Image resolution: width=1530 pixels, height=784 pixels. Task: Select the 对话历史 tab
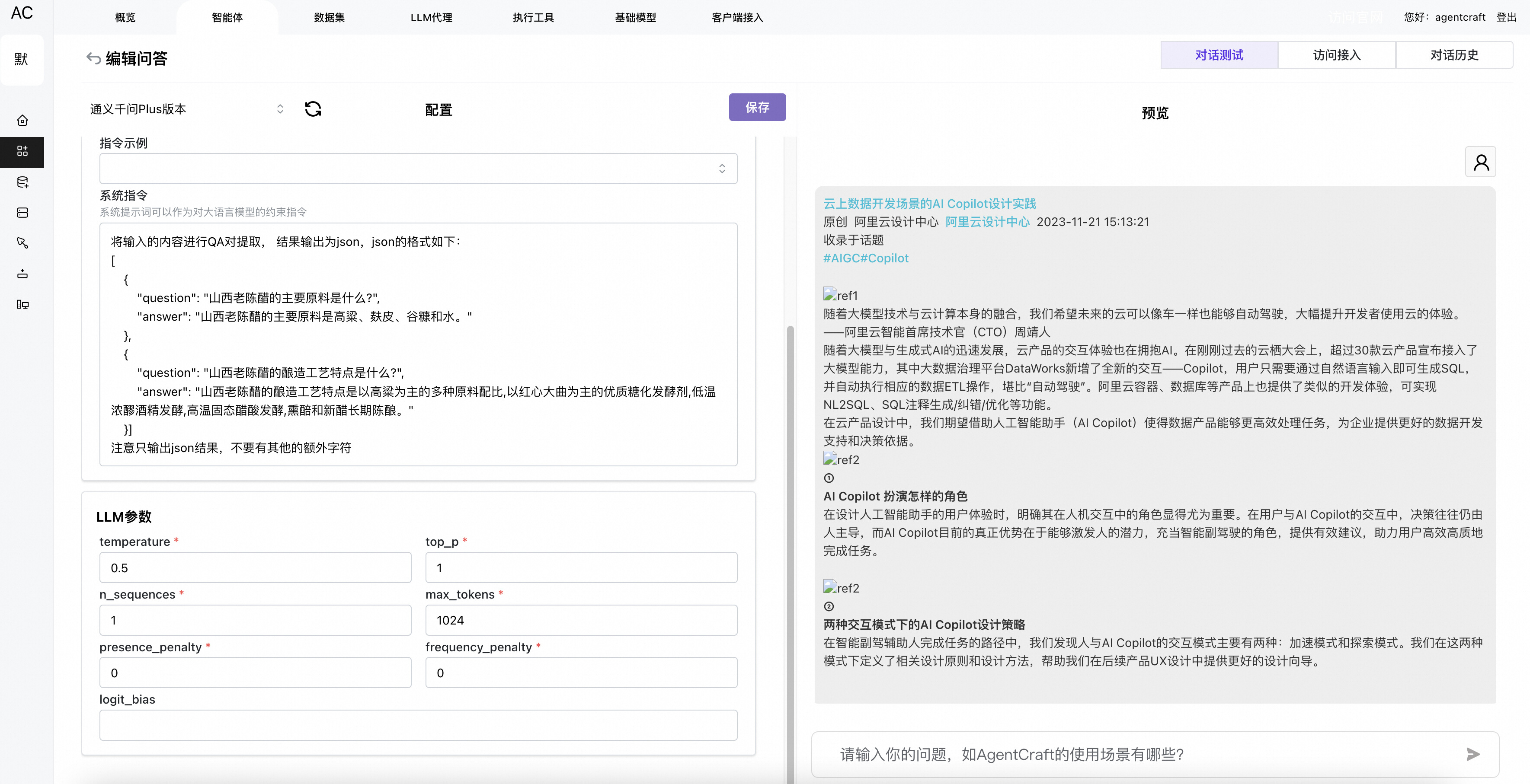[1455, 55]
